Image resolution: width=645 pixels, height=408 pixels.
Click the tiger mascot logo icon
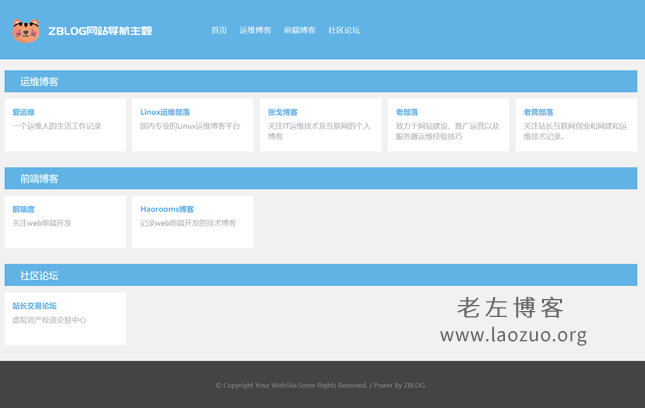pos(26,30)
